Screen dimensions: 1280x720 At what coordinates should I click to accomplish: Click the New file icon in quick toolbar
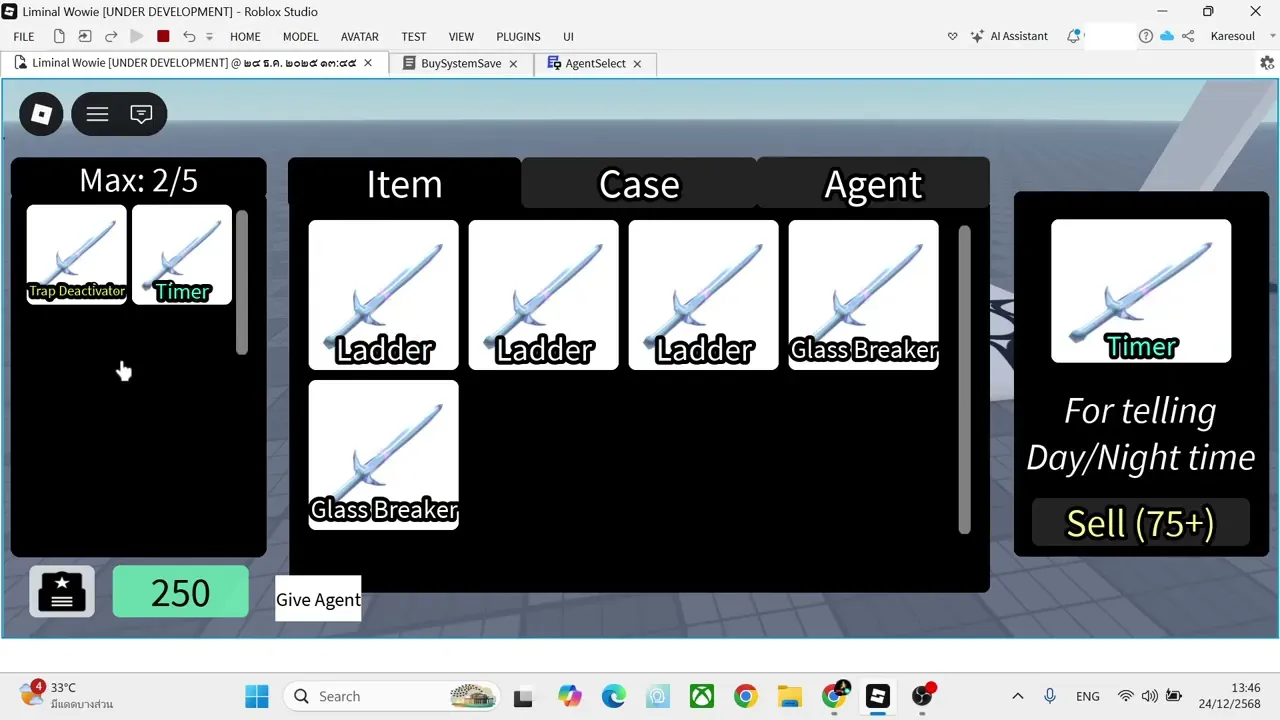(59, 36)
